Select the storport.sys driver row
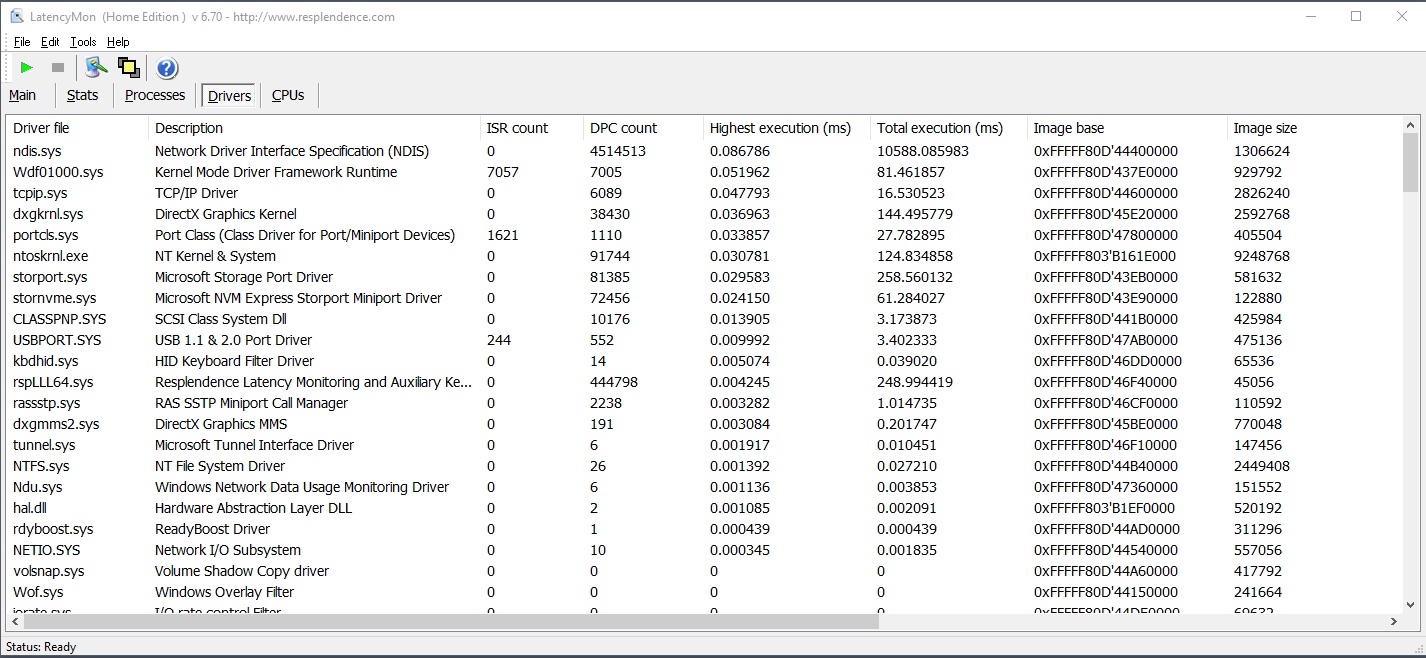 point(705,277)
